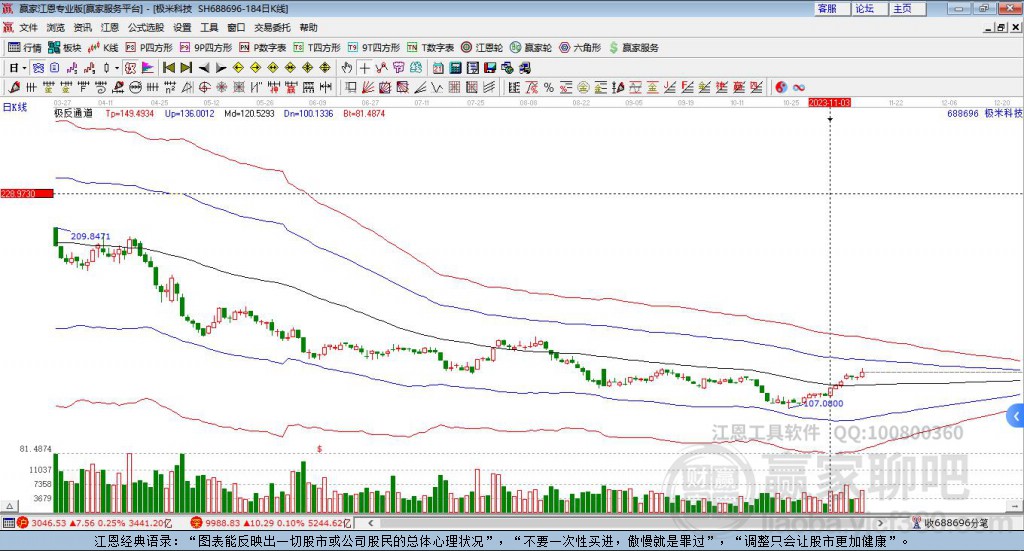Open the calculator icon in the toolbar

coord(455,68)
